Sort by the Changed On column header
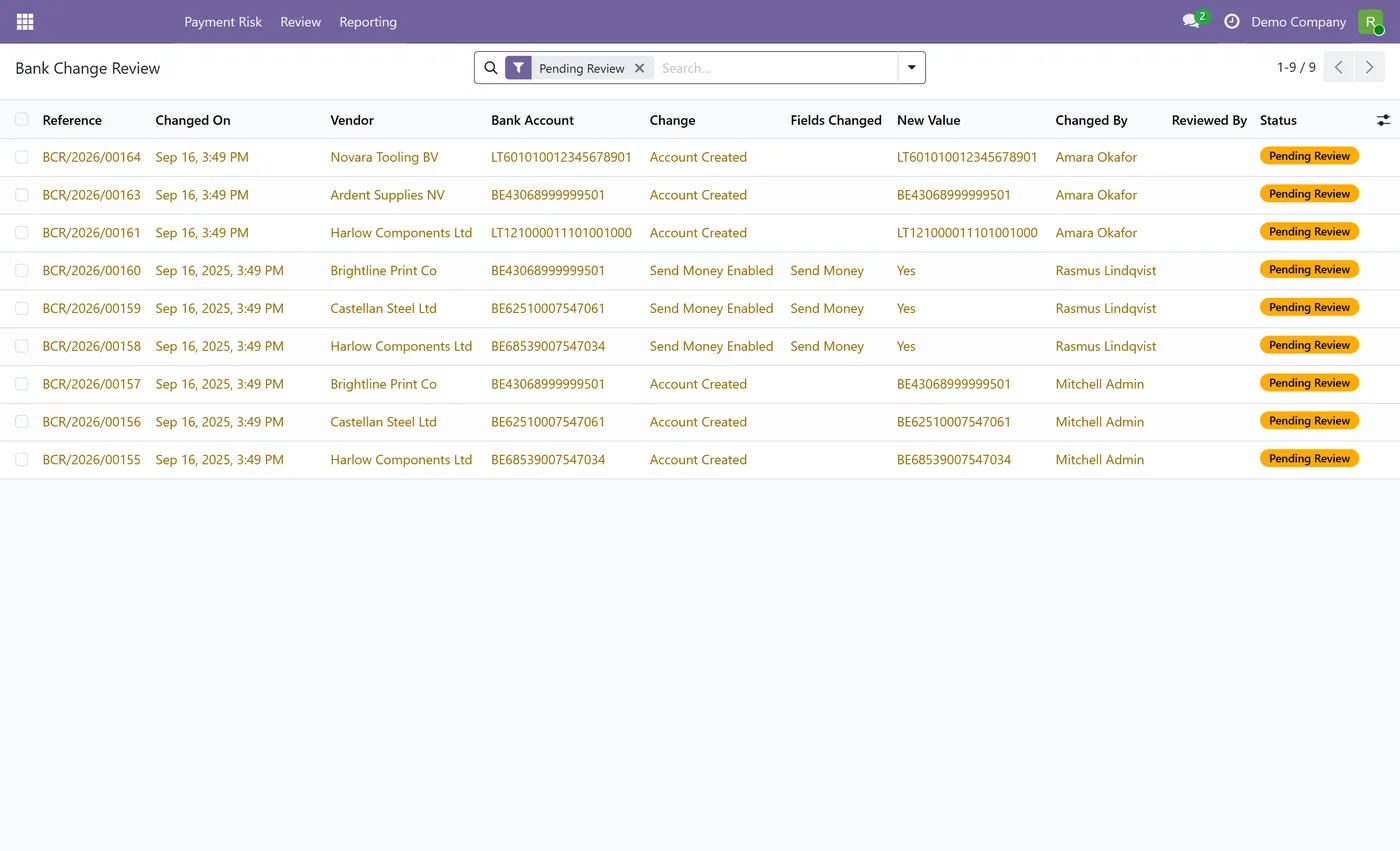This screenshot has height=851, width=1400. click(x=193, y=120)
